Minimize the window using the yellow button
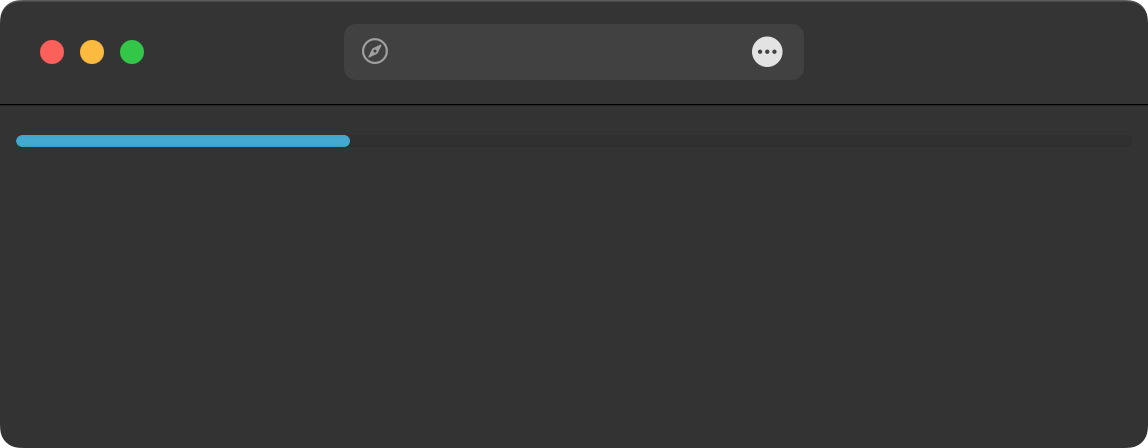Screen dimensions: 1148x448 tap(92, 52)
